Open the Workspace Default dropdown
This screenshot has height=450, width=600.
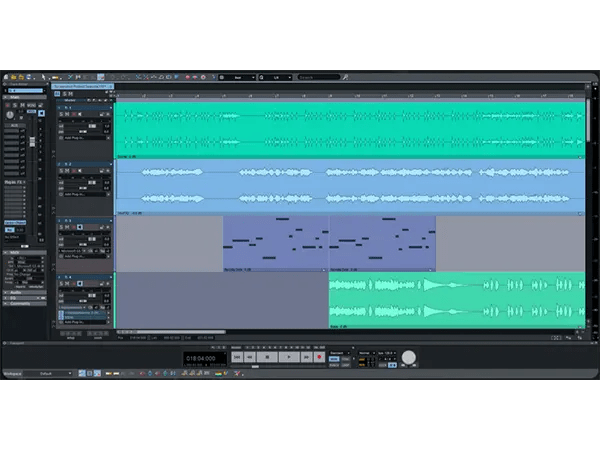point(49,373)
